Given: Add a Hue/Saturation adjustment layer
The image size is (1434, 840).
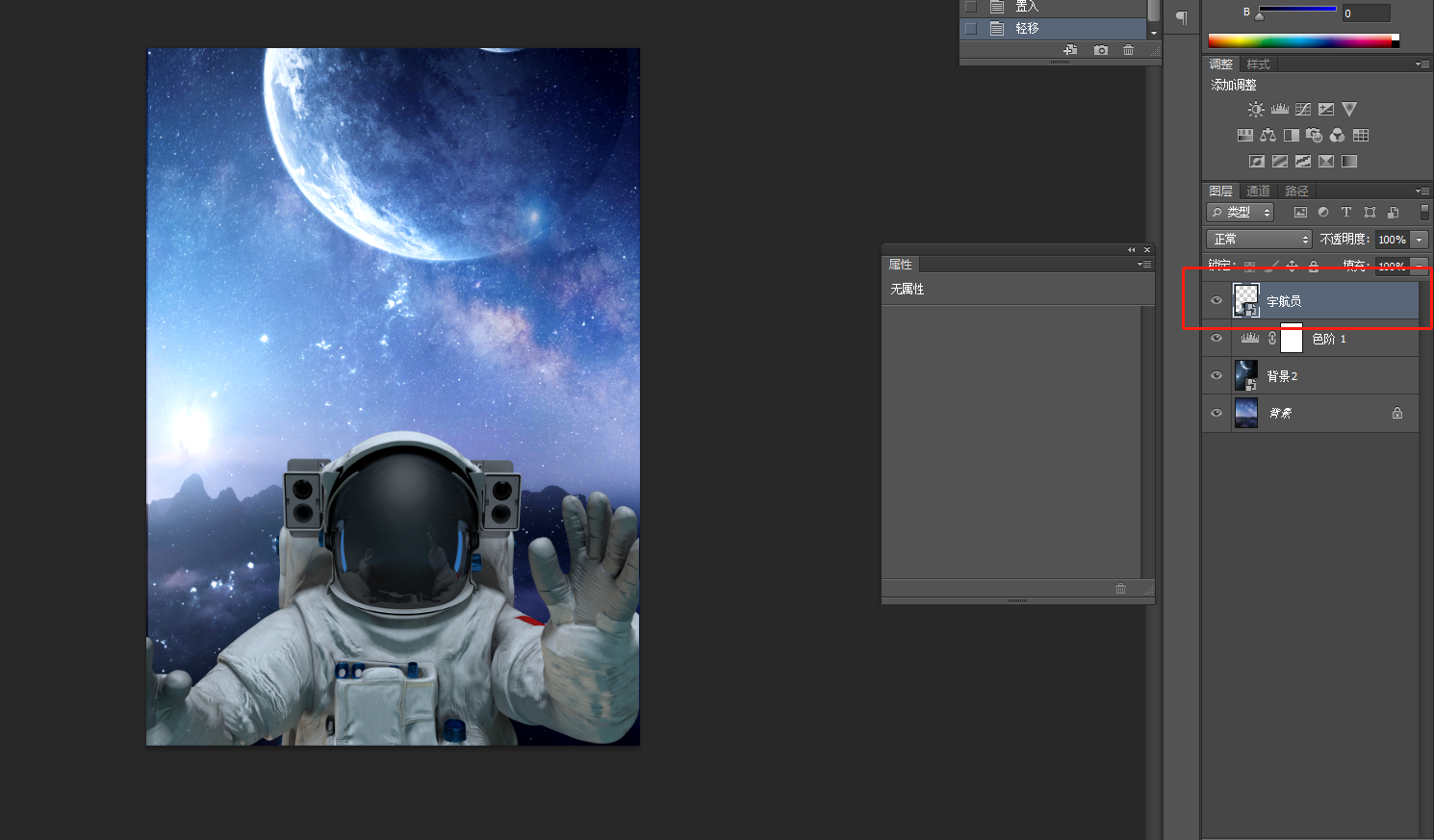Looking at the screenshot, I should click(x=1244, y=136).
